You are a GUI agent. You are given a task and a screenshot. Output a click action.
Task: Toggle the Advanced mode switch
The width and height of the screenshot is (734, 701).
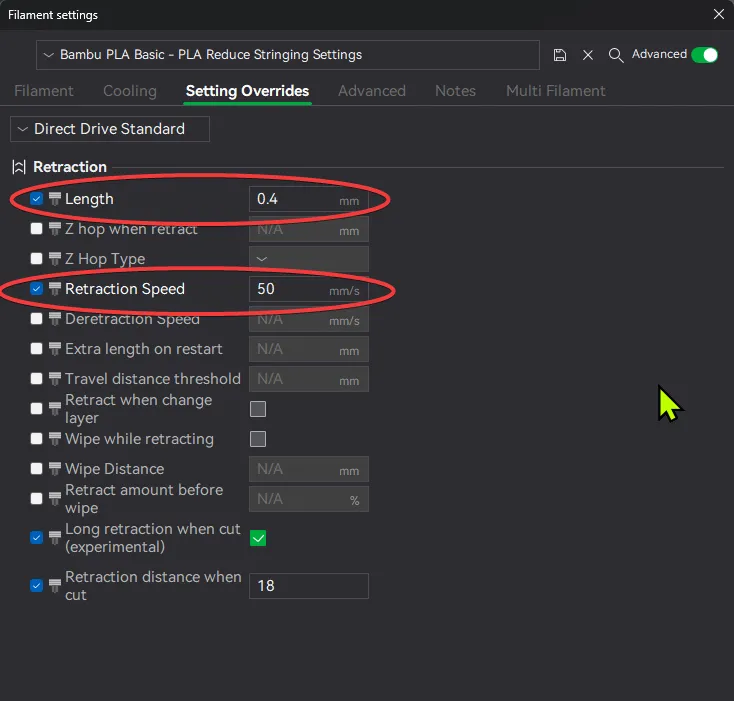[x=705, y=55]
